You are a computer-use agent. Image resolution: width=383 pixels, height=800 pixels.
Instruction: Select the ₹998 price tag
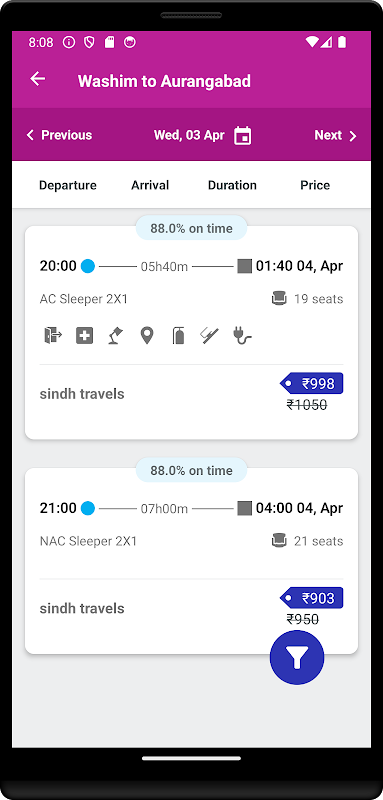[312, 383]
